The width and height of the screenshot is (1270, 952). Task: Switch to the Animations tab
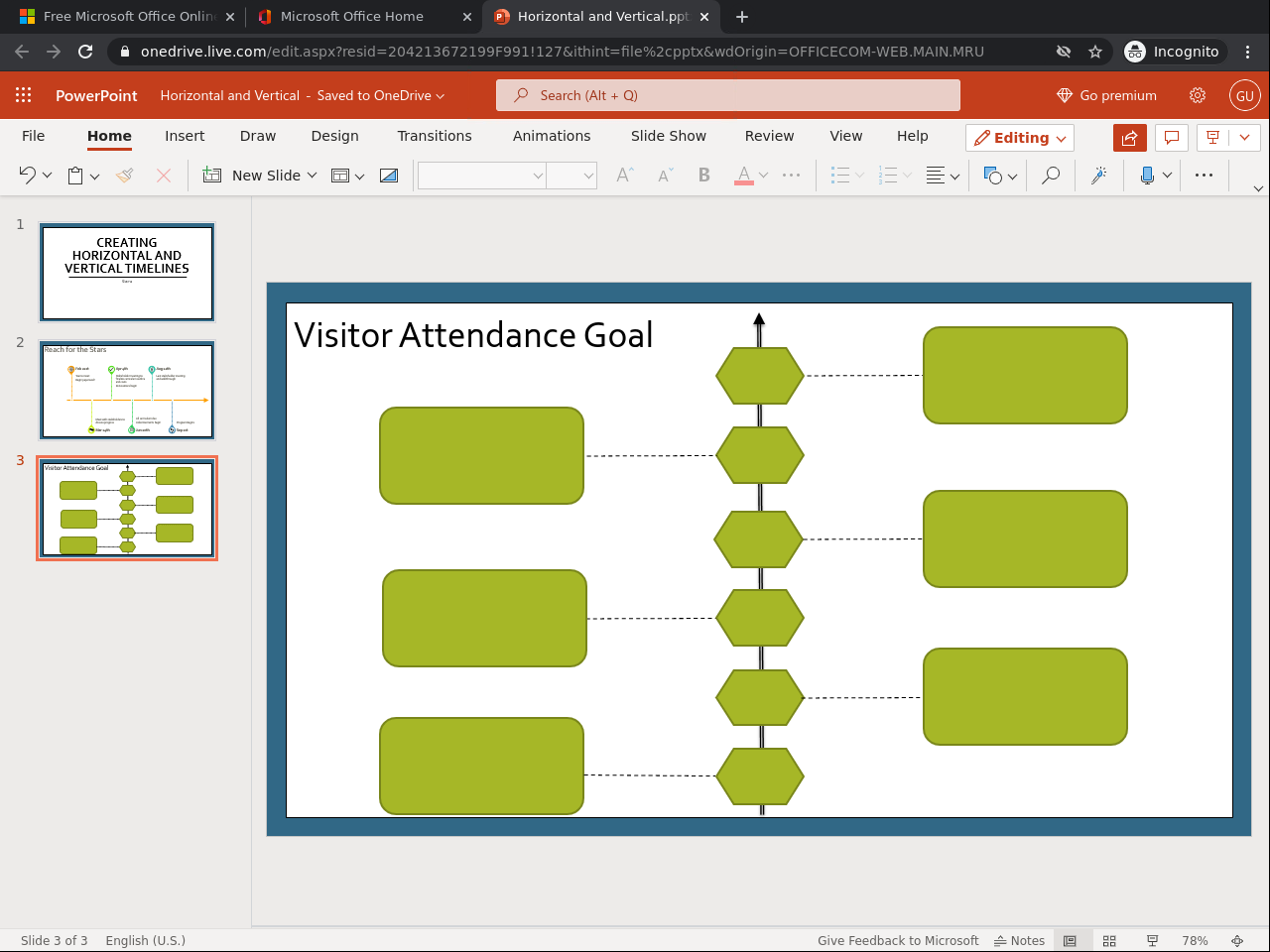[552, 136]
